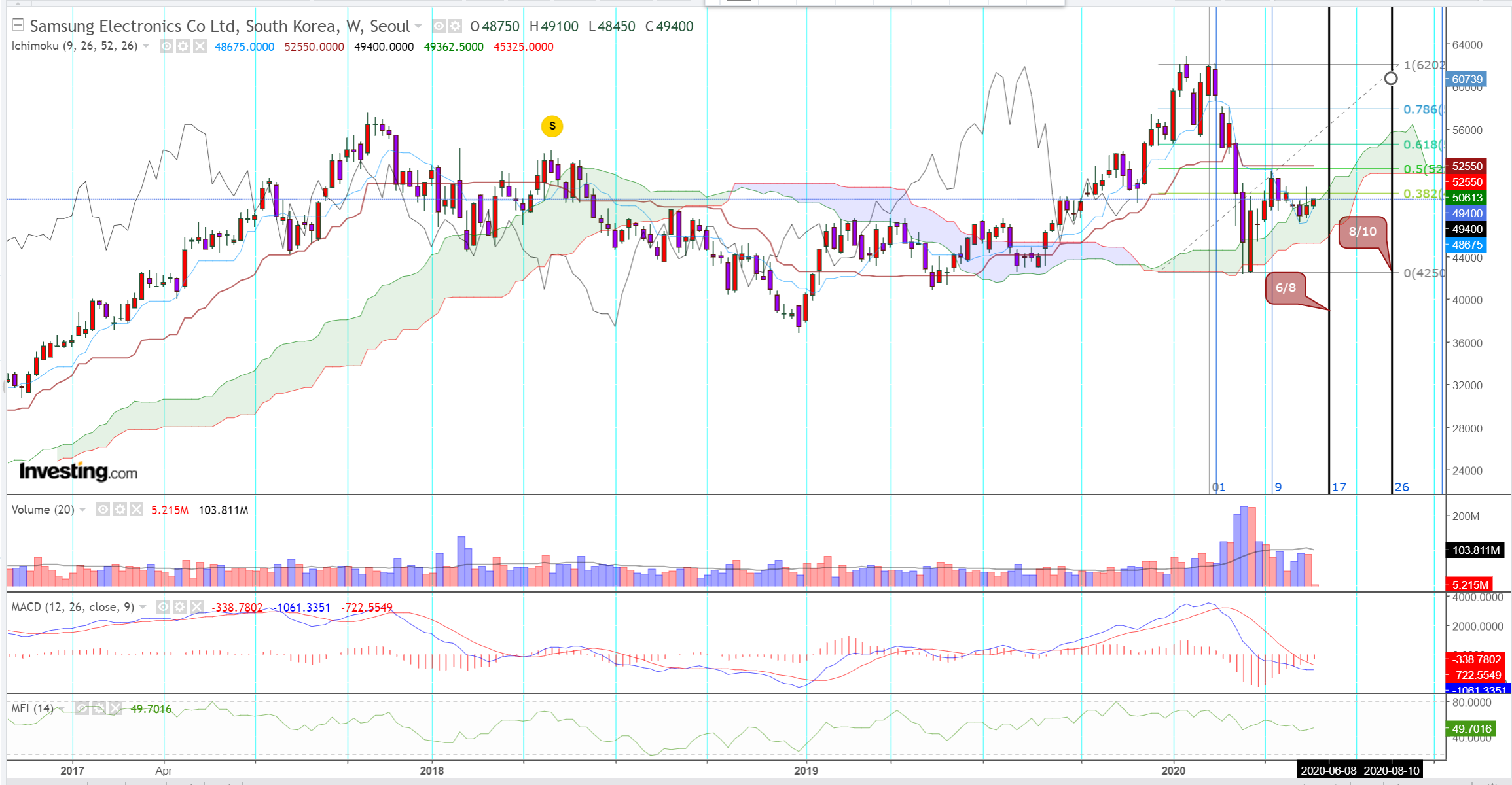
Task: Expand the Ichimoku indicator dropdown arrow
Action: tap(146, 46)
